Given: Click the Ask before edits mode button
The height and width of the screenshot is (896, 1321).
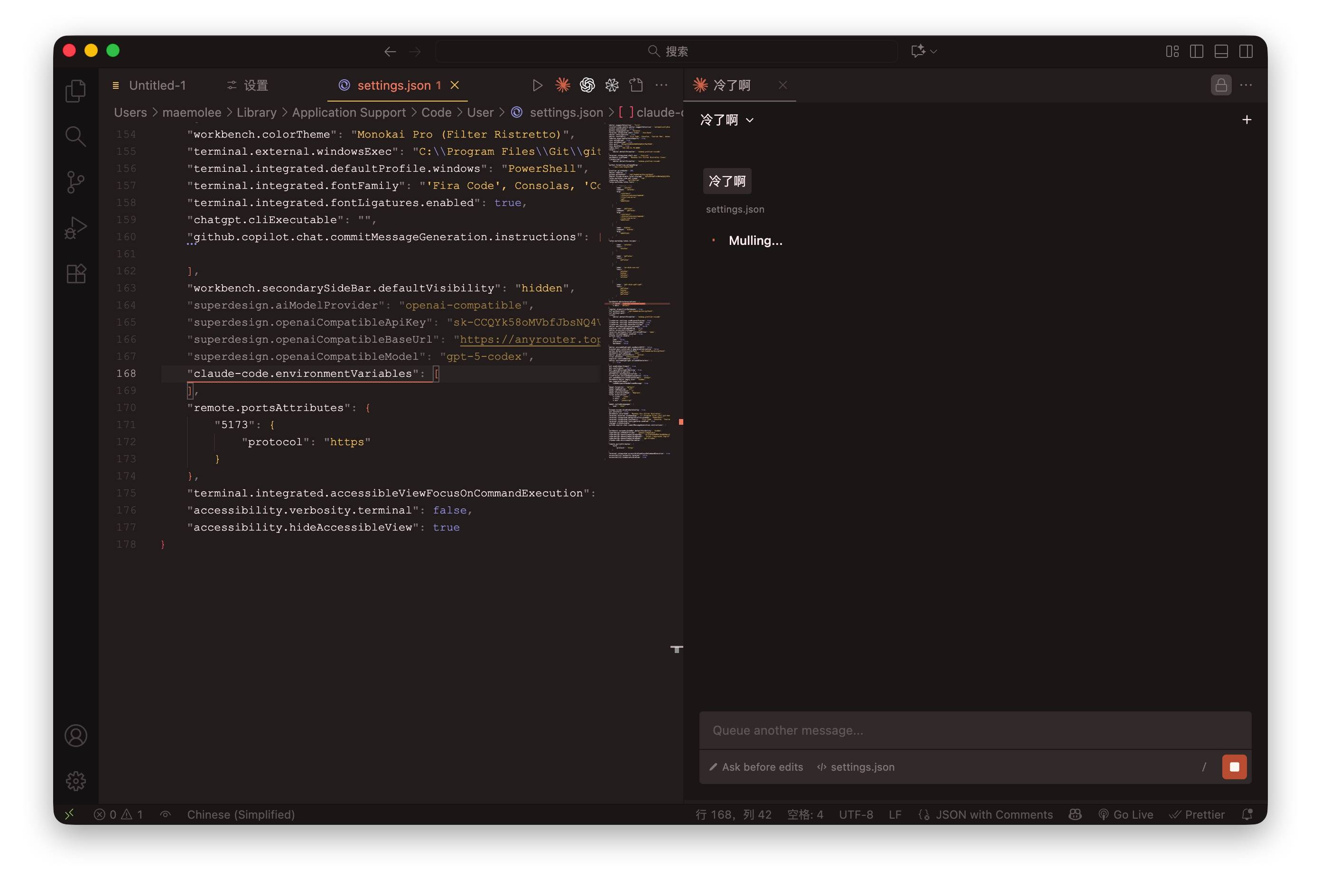Looking at the screenshot, I should point(756,767).
